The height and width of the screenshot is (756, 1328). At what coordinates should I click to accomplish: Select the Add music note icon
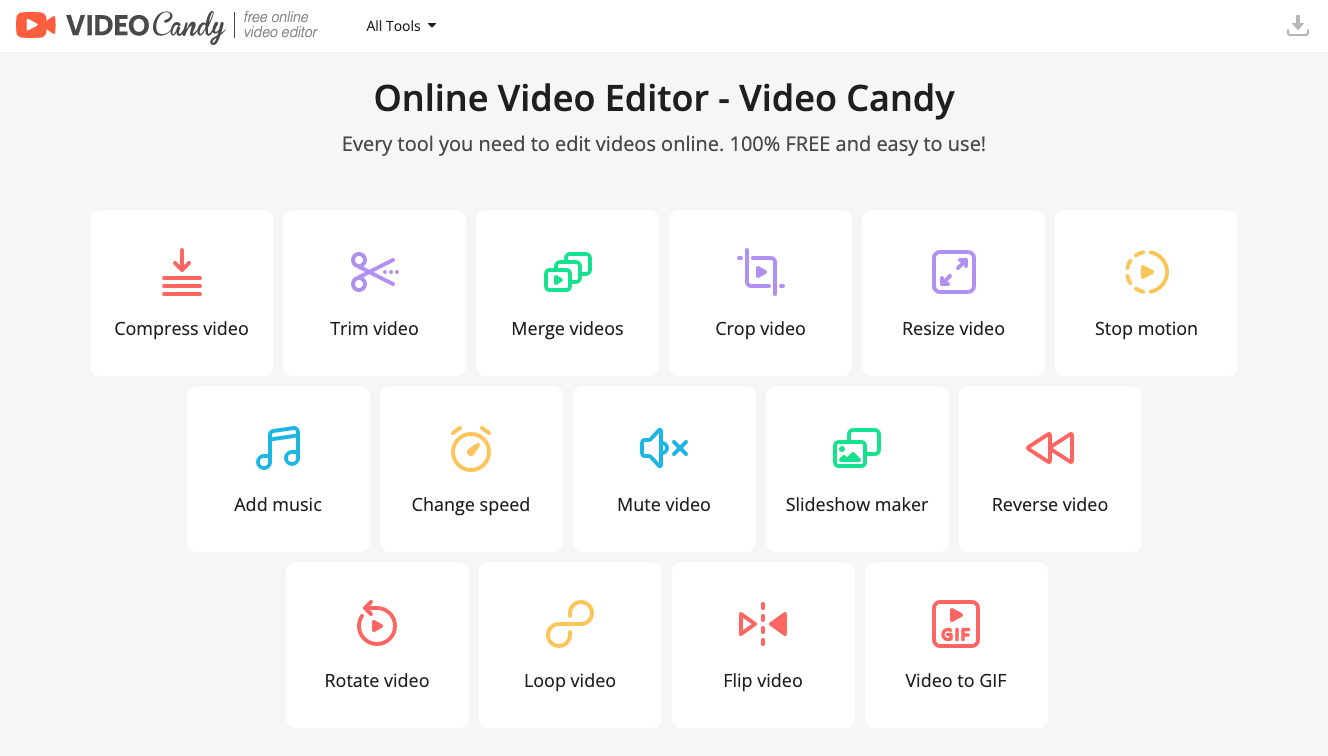[279, 448]
